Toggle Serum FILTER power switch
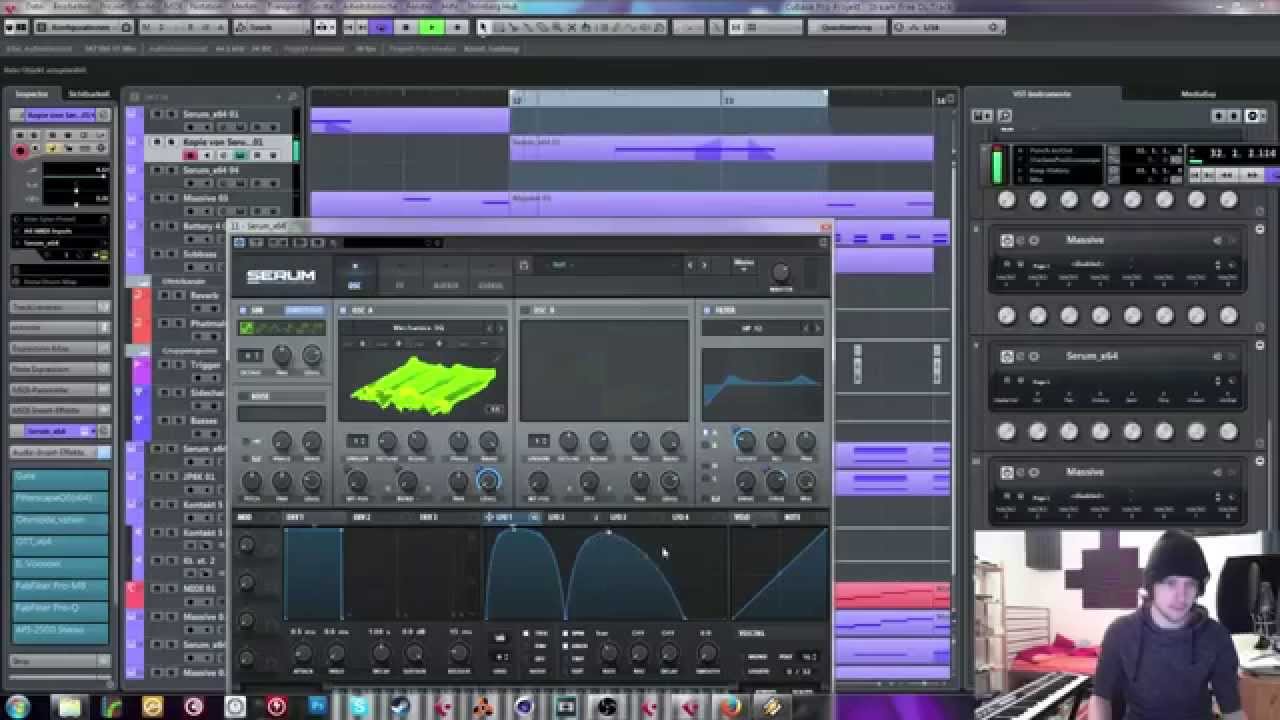The width and height of the screenshot is (1280, 720). point(706,311)
